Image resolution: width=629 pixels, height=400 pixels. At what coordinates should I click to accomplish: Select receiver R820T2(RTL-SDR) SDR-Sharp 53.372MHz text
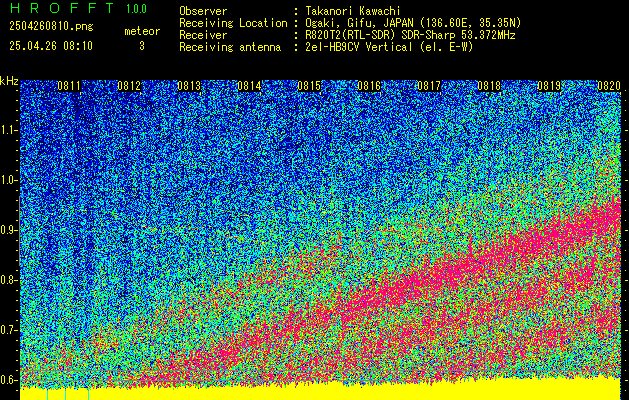point(410,35)
